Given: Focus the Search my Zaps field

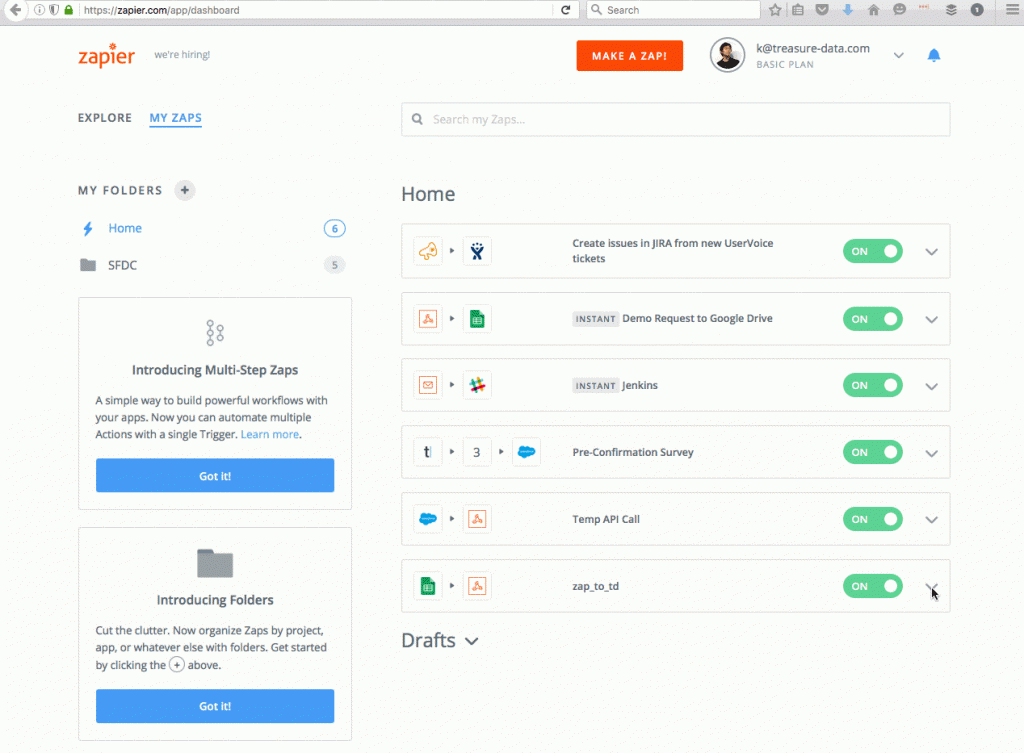Looking at the screenshot, I should [675, 119].
